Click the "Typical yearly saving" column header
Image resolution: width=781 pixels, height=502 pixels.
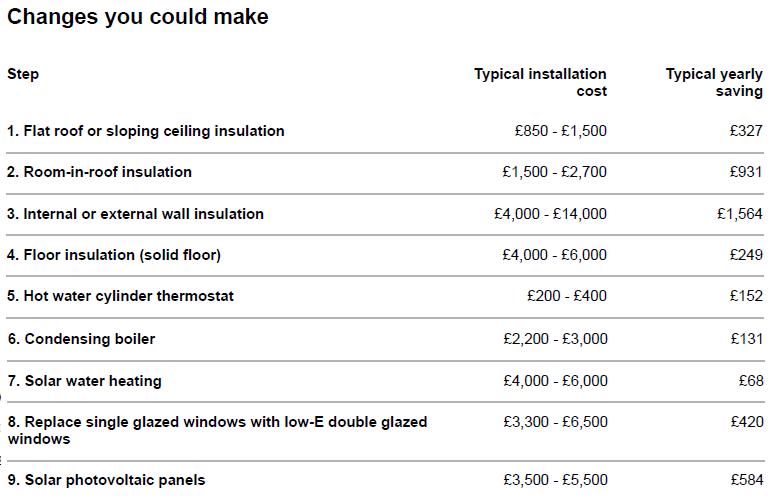point(714,82)
